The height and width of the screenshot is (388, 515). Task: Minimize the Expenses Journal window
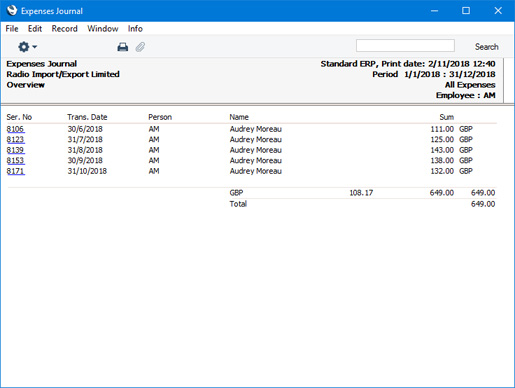point(434,11)
